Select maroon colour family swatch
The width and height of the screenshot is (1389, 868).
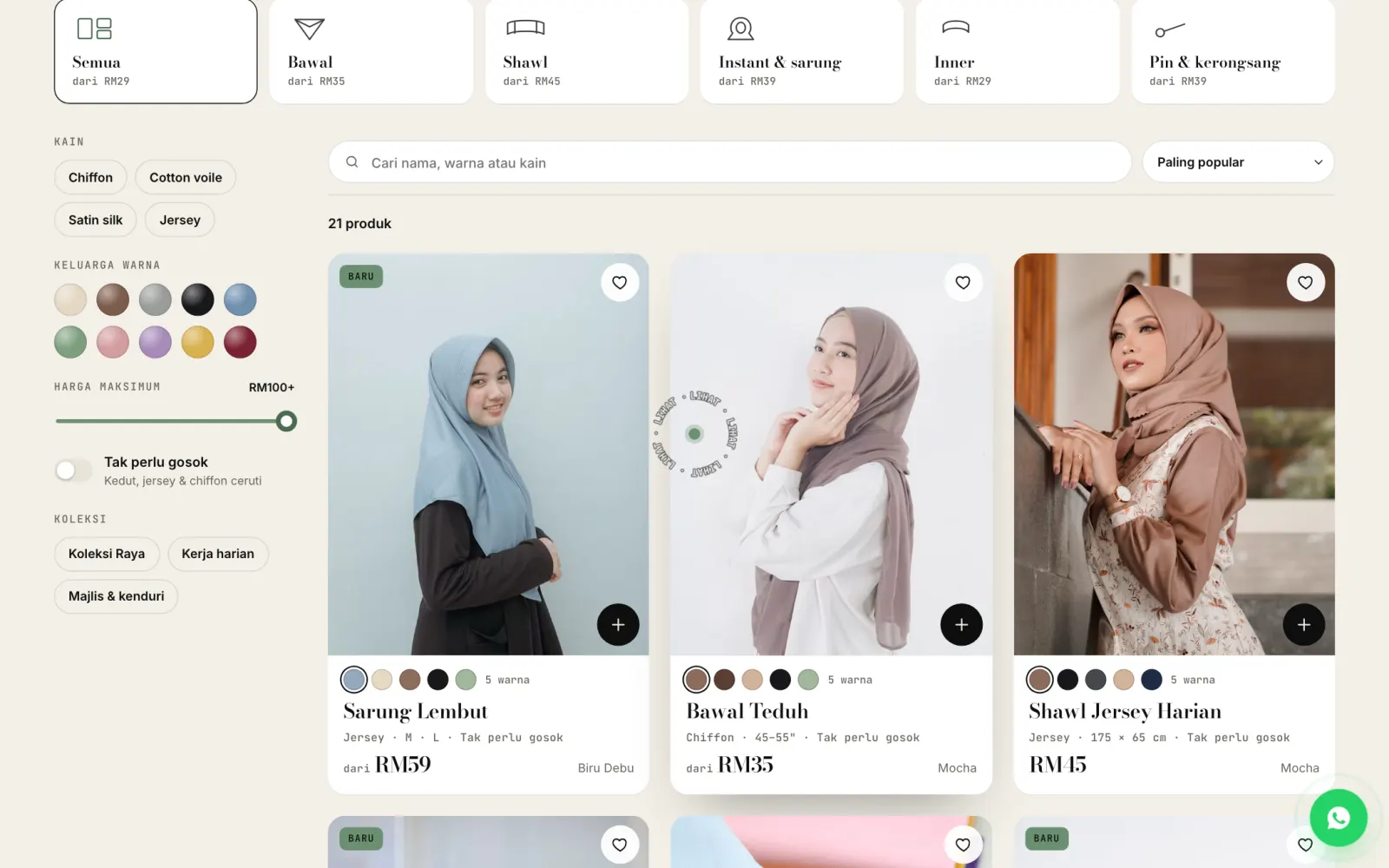(x=240, y=342)
